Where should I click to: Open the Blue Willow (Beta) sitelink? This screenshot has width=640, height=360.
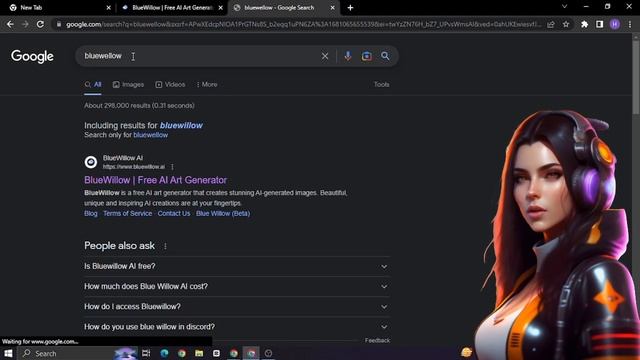tap(223, 213)
